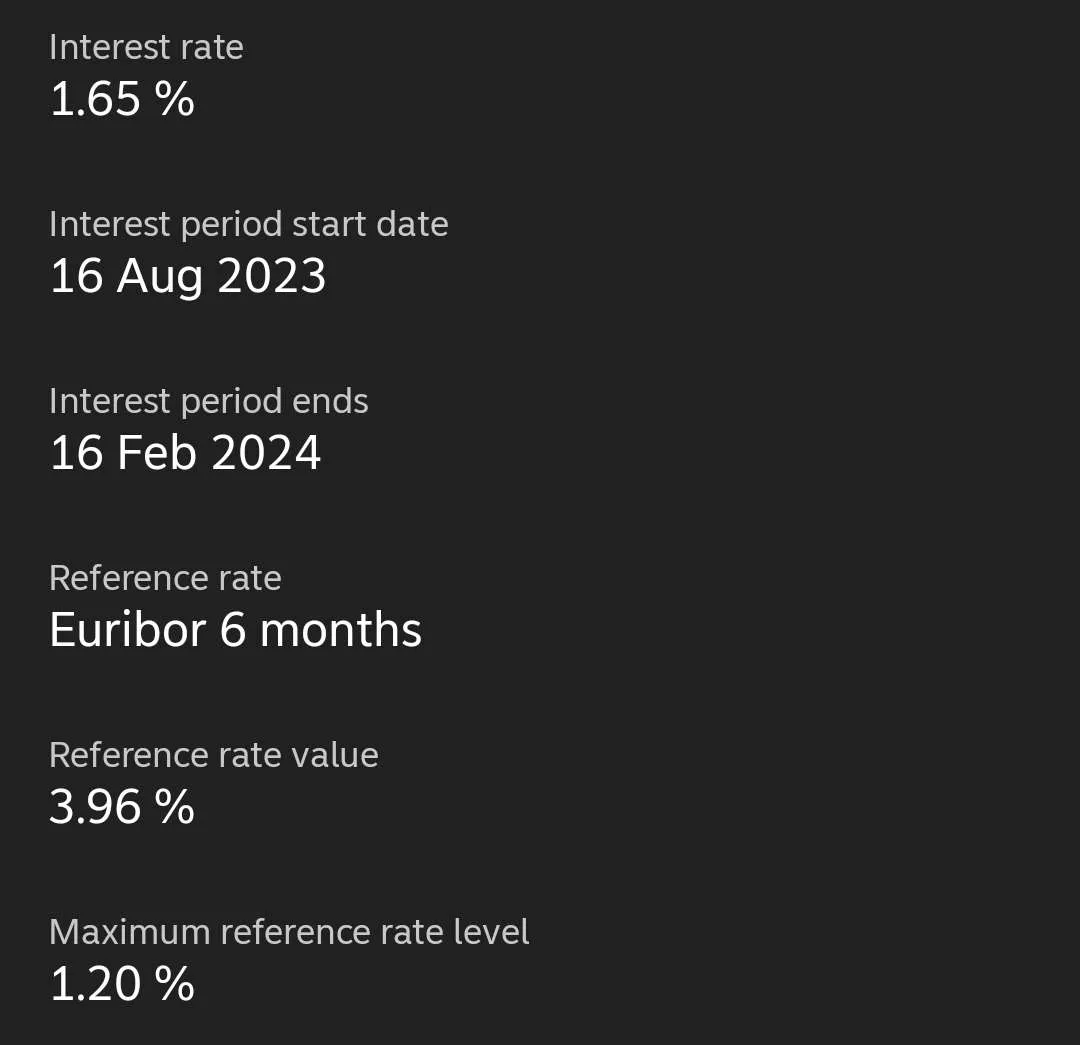Viewport: 1080px width, 1045px height.
Task: Click the word Euribor
Action: tap(127, 631)
